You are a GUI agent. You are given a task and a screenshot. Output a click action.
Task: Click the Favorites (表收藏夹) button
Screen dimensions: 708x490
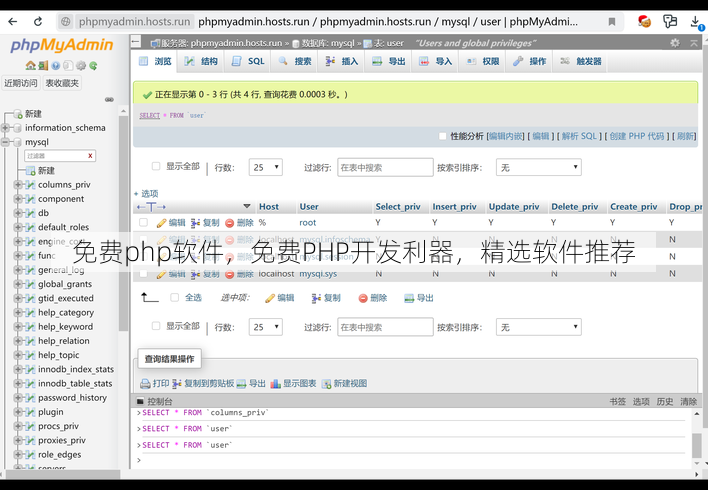click(62, 83)
